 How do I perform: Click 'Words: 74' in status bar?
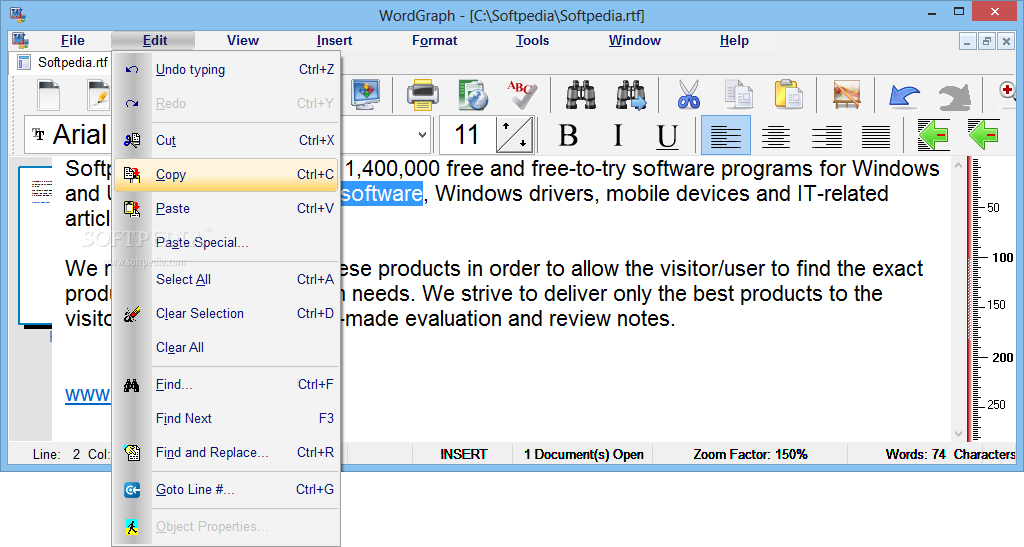click(916, 454)
